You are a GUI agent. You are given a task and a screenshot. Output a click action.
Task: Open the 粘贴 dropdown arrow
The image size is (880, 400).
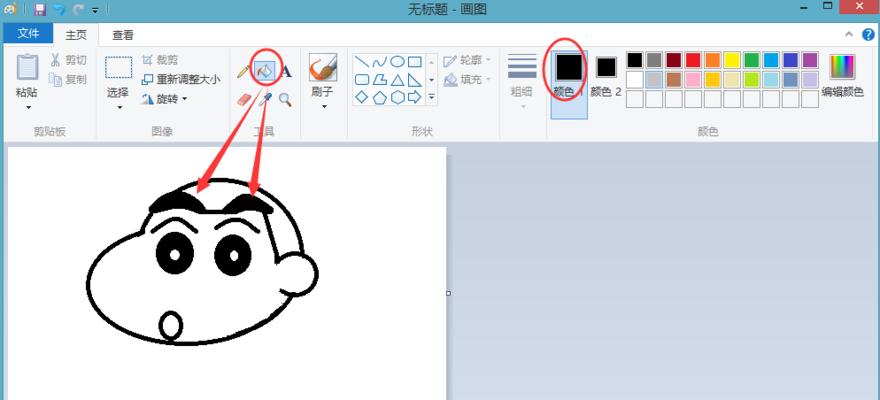(27, 107)
